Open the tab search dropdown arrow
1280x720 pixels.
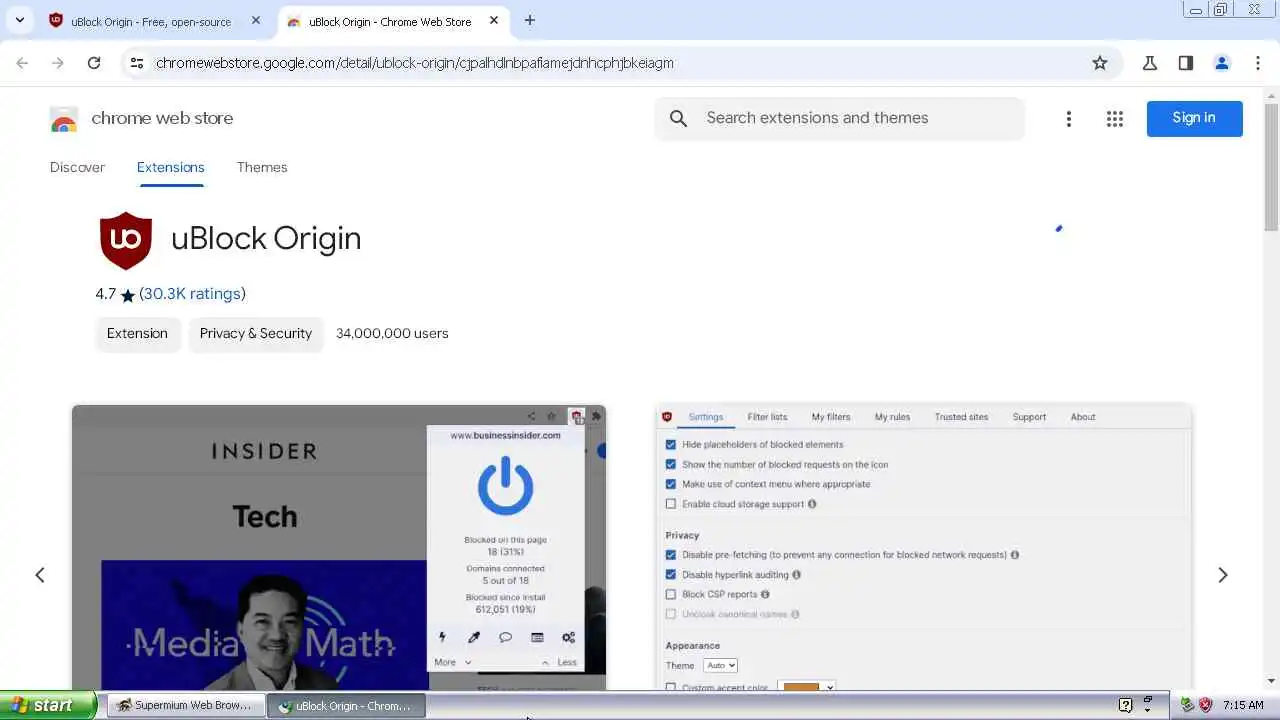click(x=19, y=20)
